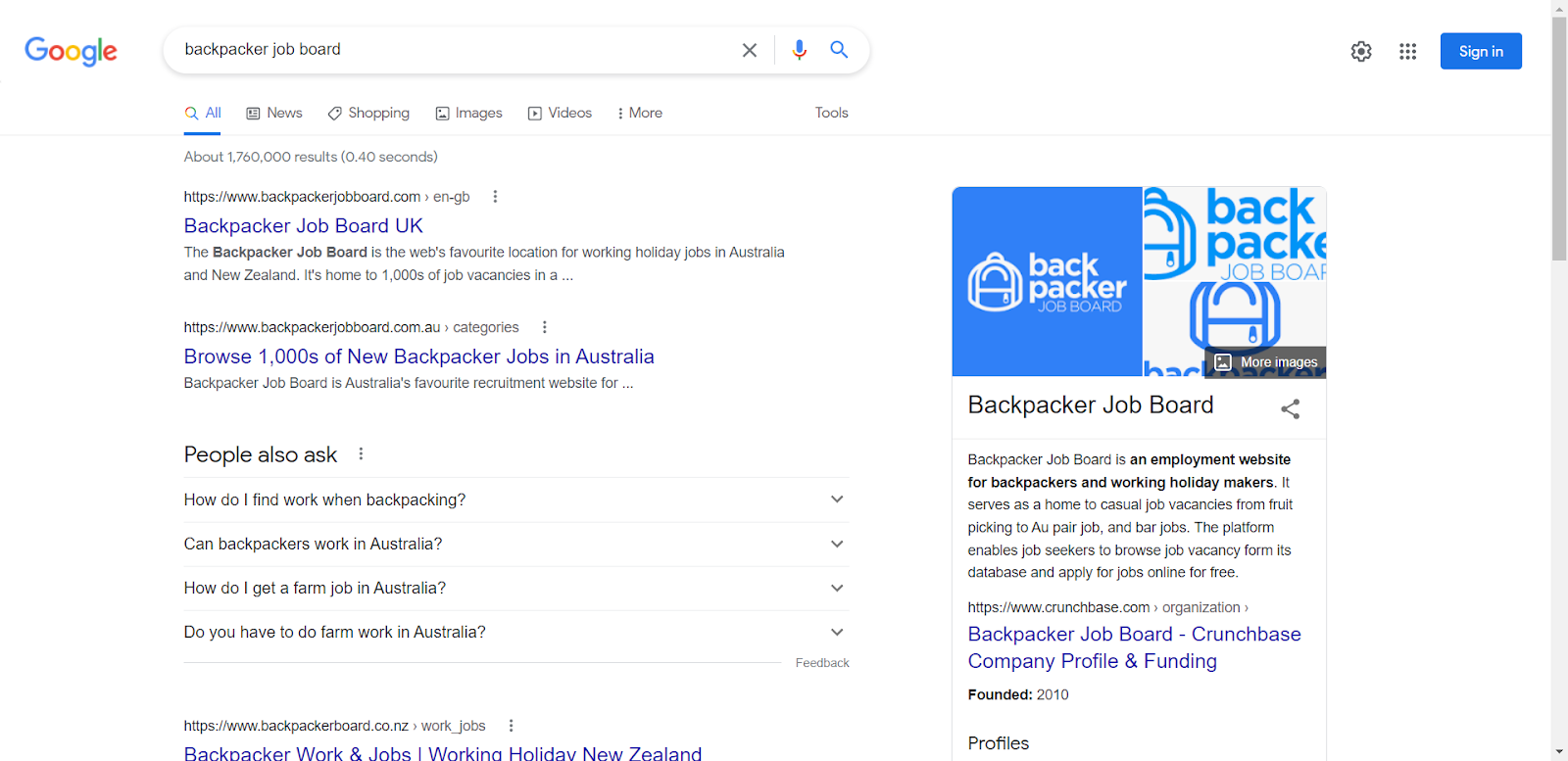Expand 'Do you have to do farm work in Australia?'
Viewport: 1568px width, 761px height.
click(516, 633)
